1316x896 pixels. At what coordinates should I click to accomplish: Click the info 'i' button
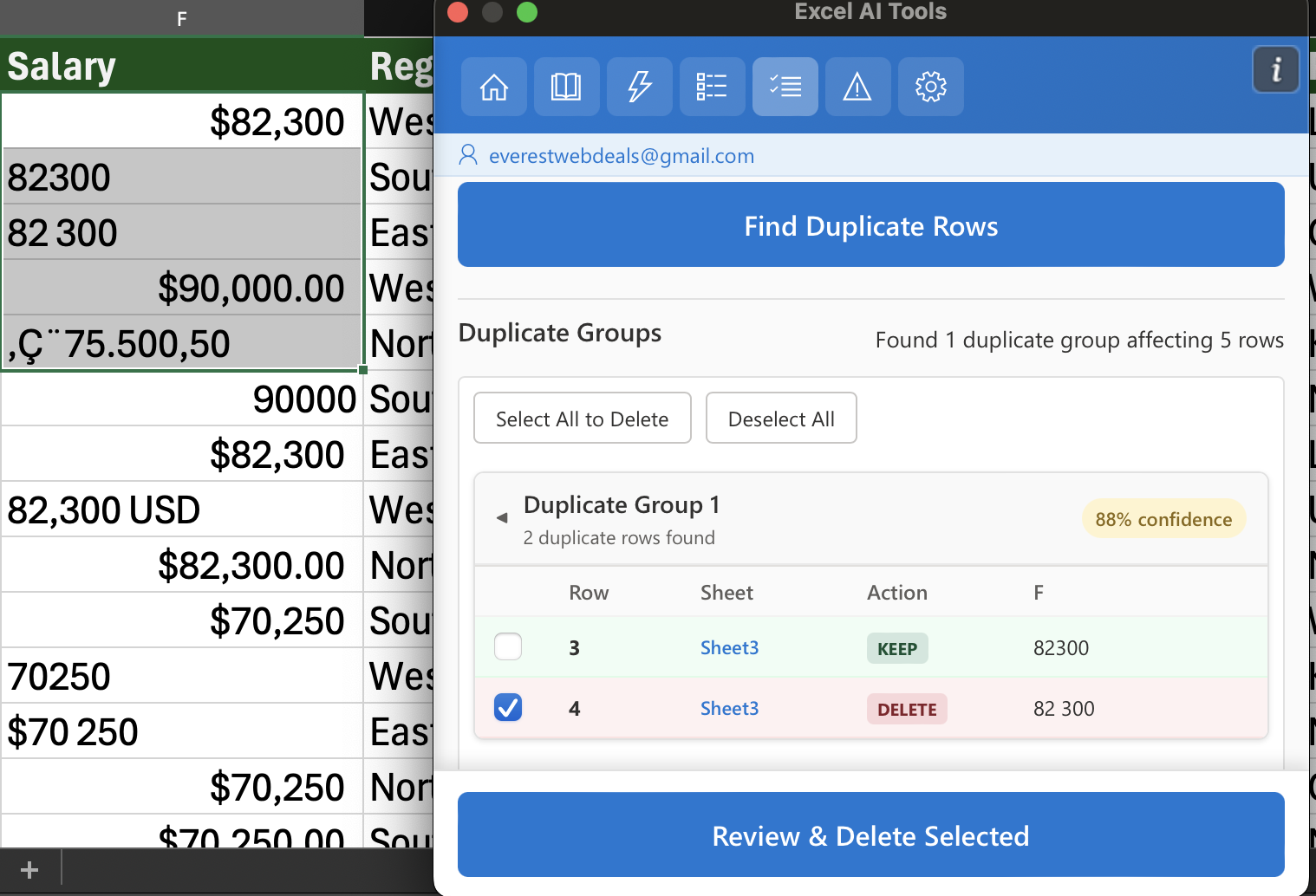(1275, 69)
